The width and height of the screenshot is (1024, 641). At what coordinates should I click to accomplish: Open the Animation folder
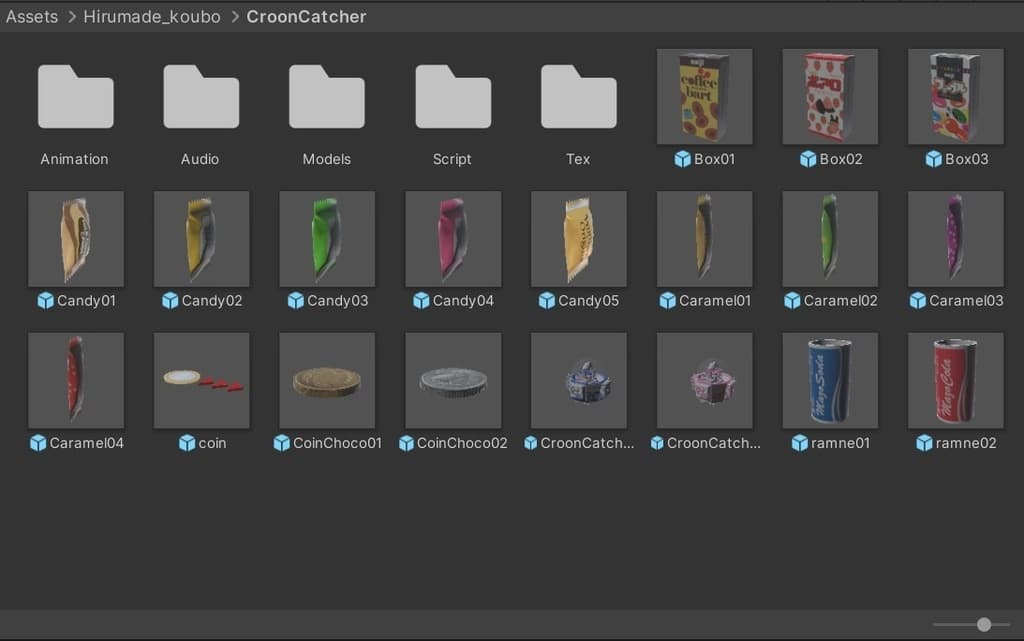coord(75,97)
